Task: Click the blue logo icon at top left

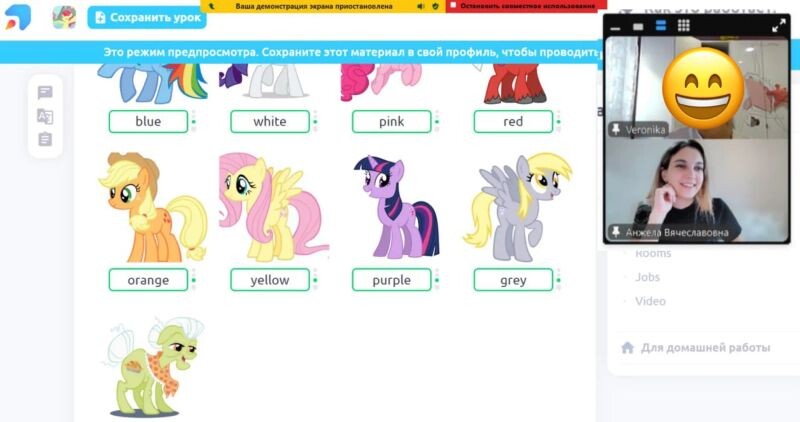Action: tap(18, 17)
